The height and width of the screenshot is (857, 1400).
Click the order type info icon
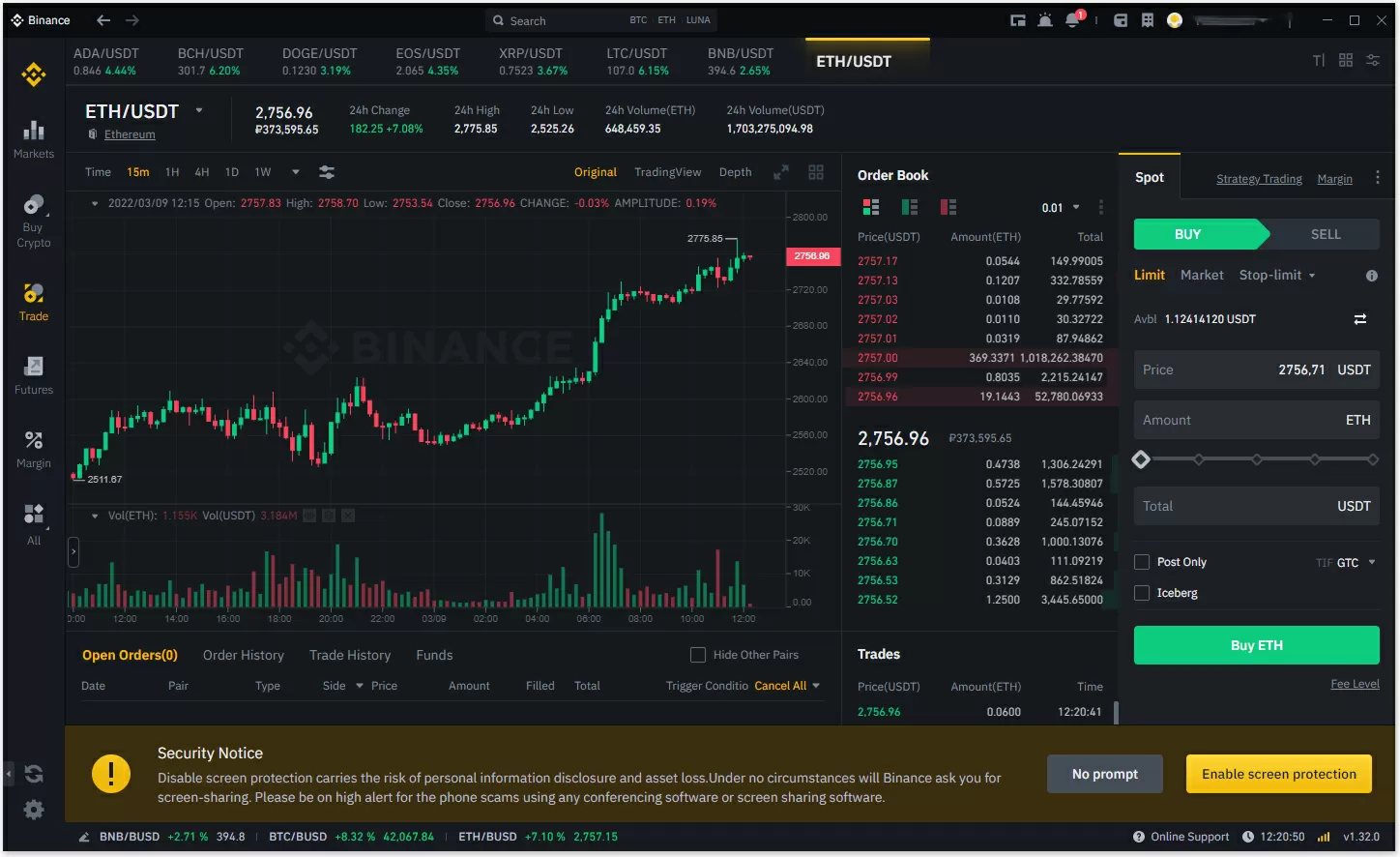click(1371, 276)
